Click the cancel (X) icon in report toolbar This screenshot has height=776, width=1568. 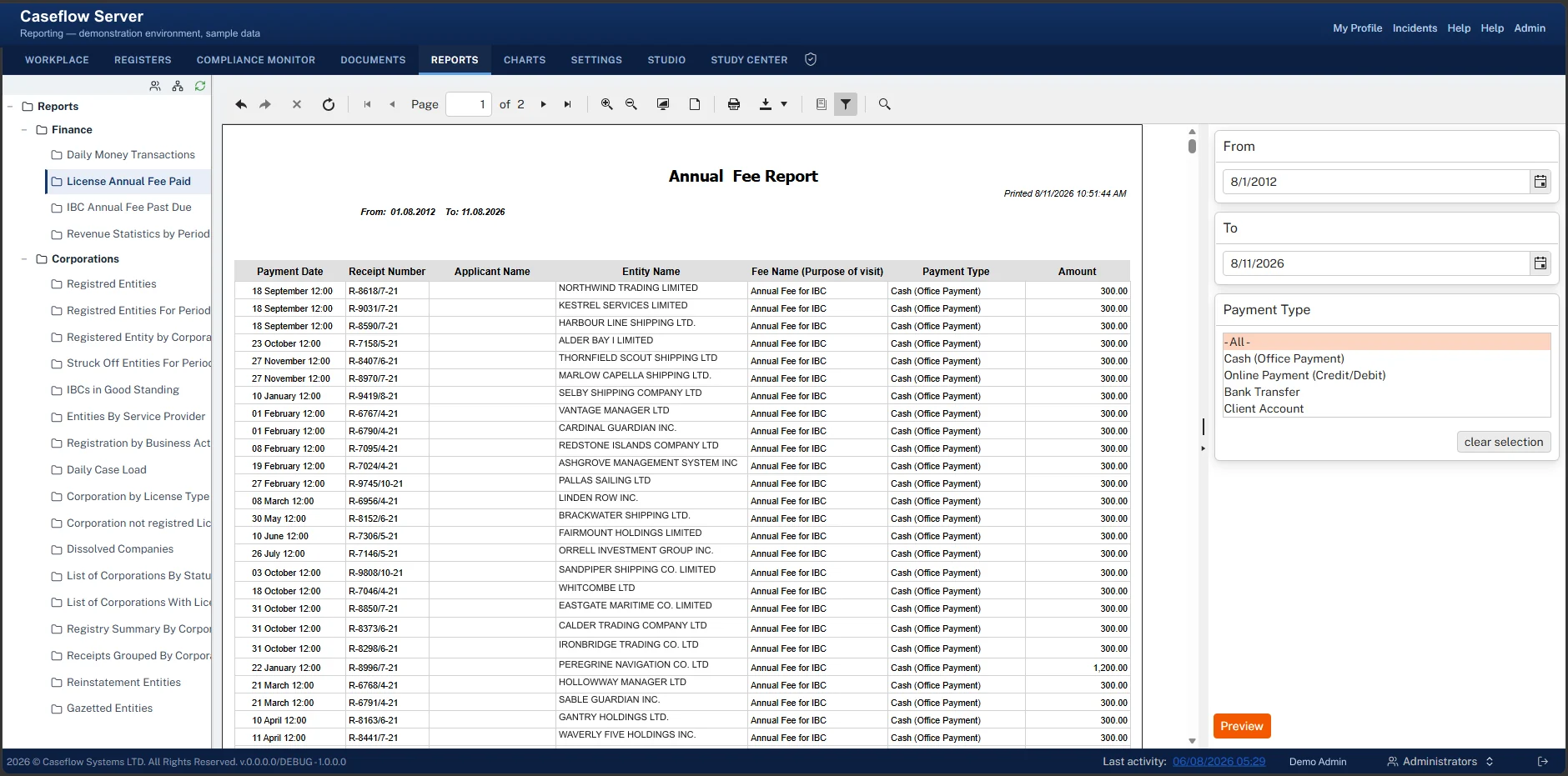296,104
